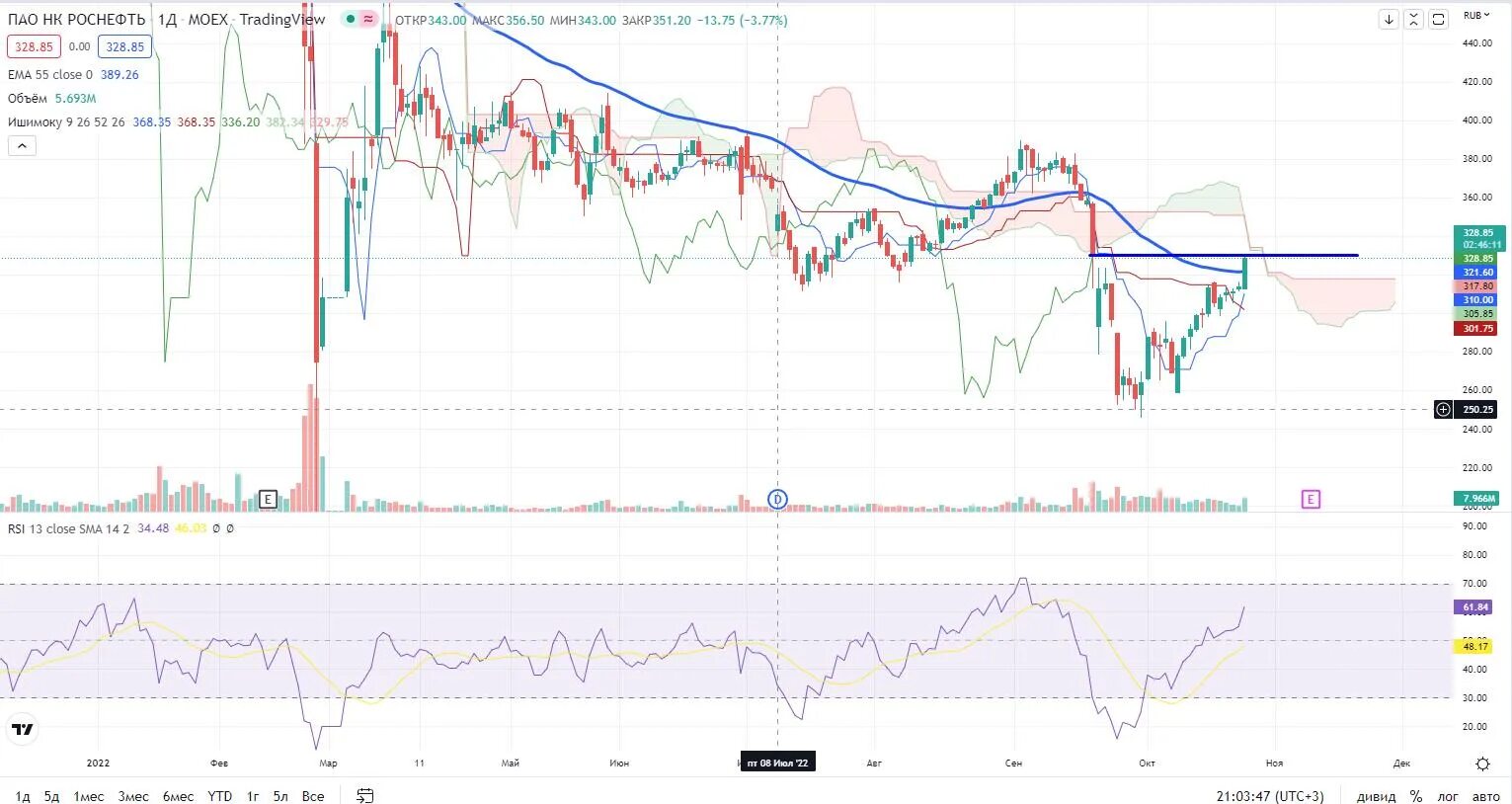The width and height of the screenshot is (1512, 804).
Task: Select the 1г time range
Action: pos(253,796)
